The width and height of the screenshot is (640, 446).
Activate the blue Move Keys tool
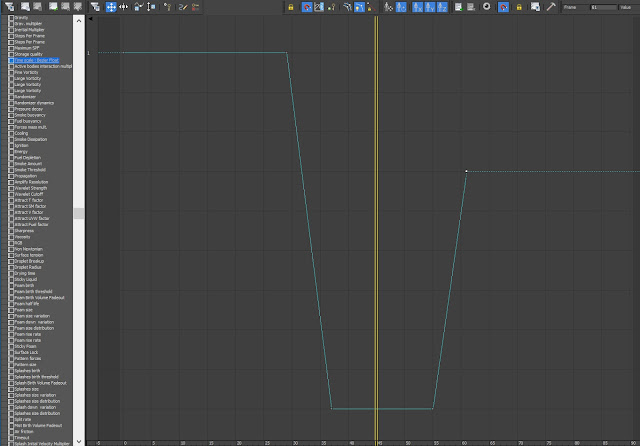pyautogui.click(x=111, y=7)
